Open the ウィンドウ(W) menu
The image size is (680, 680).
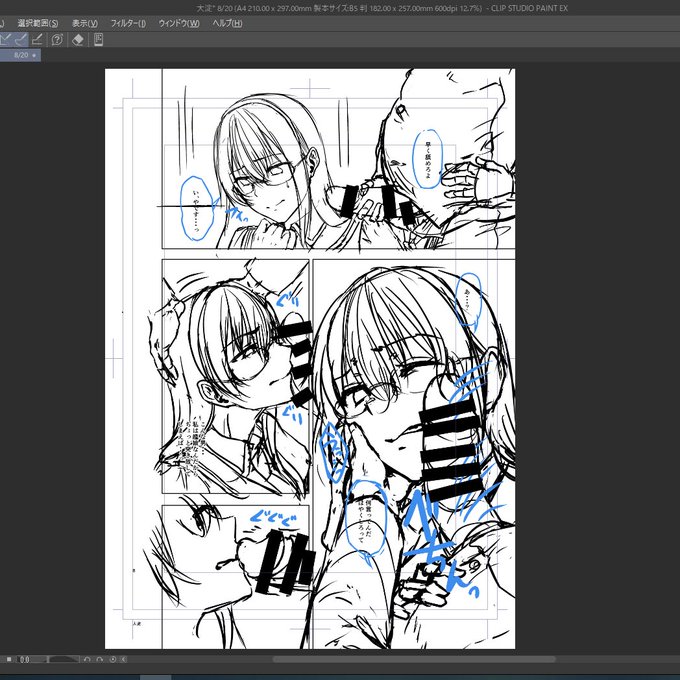179,23
